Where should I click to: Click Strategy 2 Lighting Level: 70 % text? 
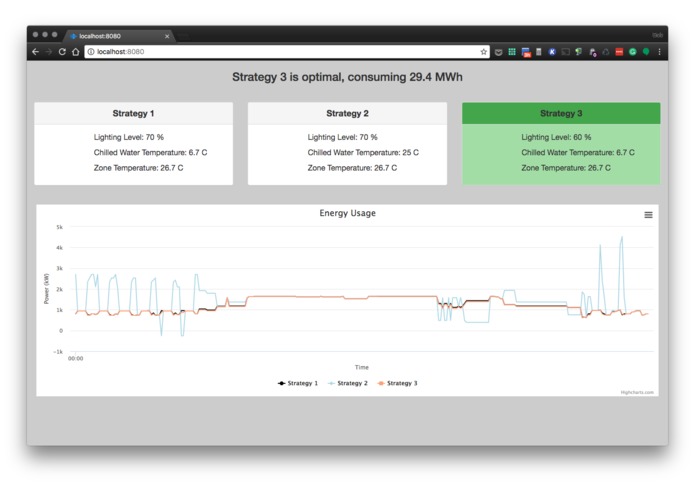pyautogui.click(x=343, y=137)
